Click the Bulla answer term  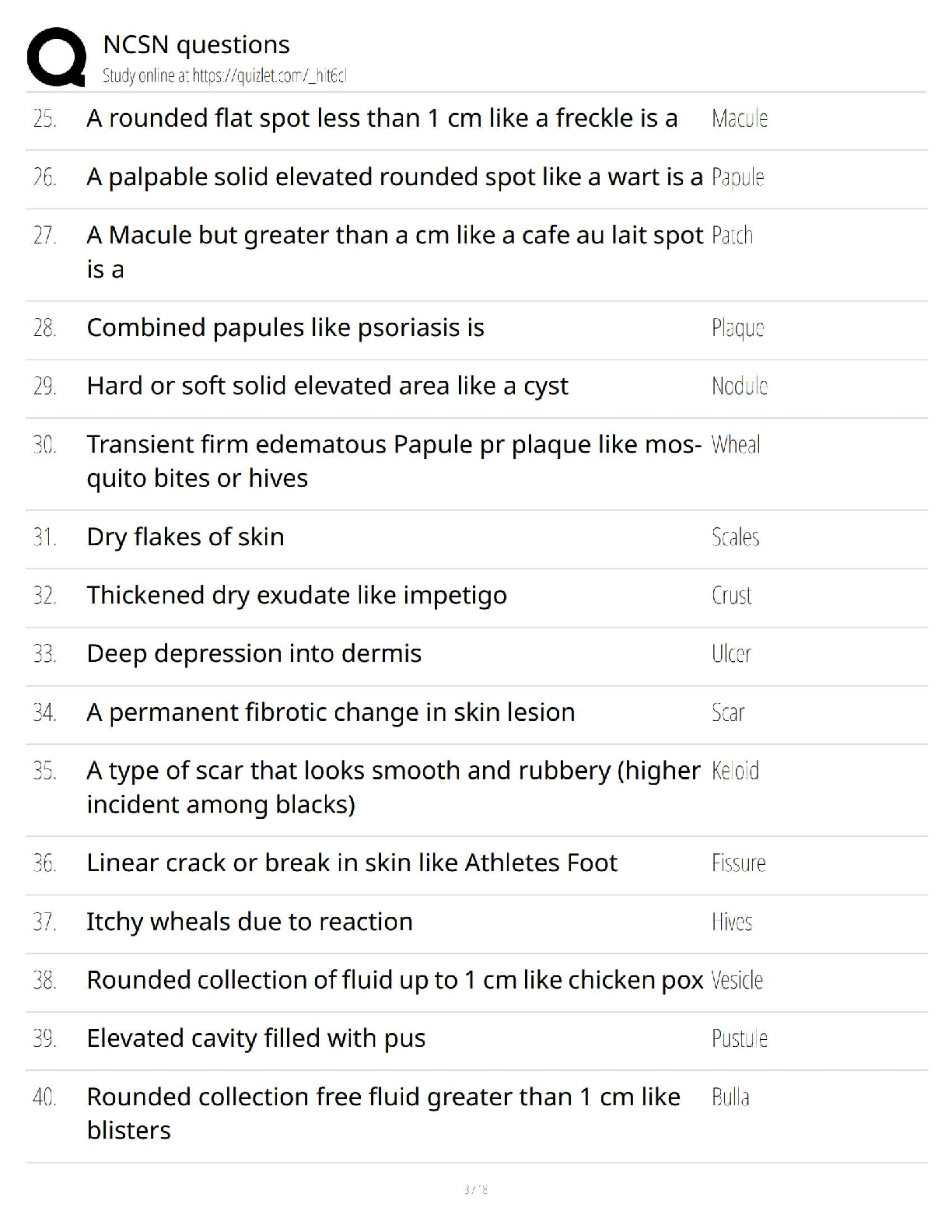(x=730, y=1097)
